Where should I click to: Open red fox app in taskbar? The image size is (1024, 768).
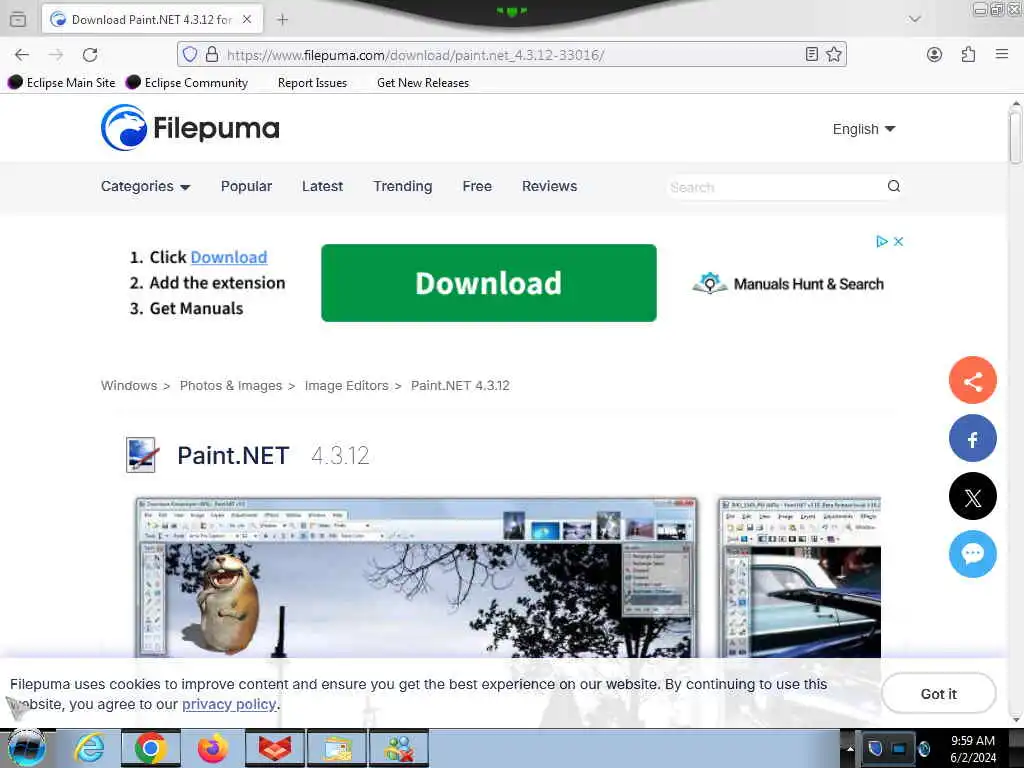pos(274,748)
